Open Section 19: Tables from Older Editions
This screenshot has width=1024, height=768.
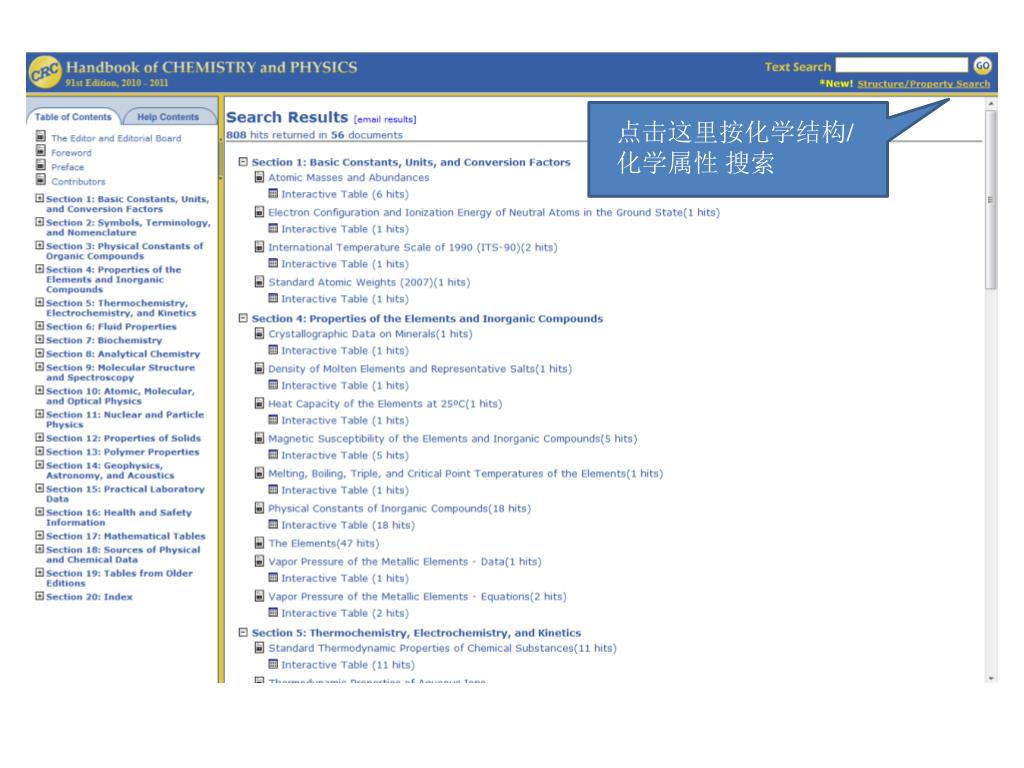[x=120, y=578]
